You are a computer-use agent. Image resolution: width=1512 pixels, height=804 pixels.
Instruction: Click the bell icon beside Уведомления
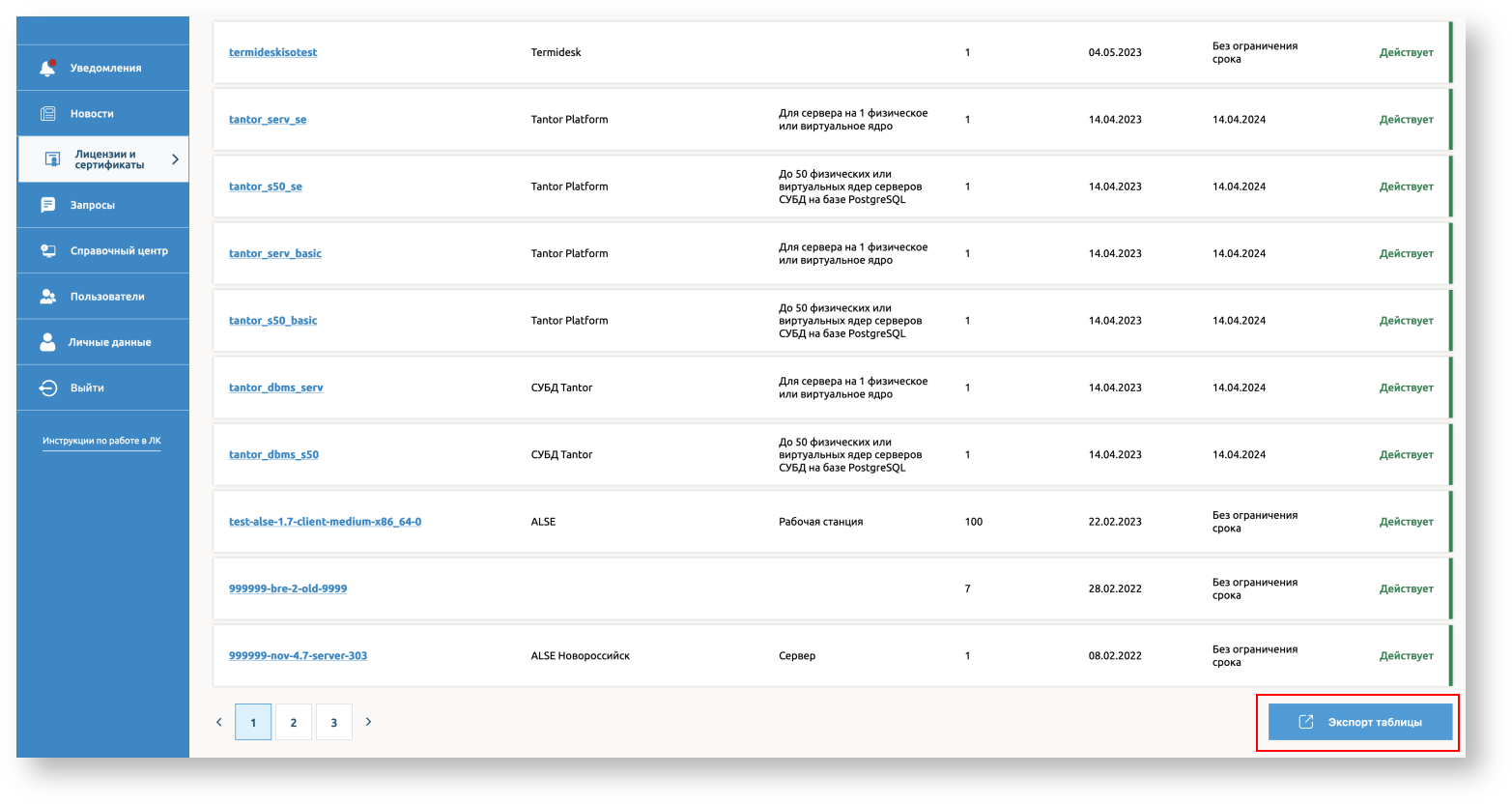pyautogui.click(x=47, y=68)
